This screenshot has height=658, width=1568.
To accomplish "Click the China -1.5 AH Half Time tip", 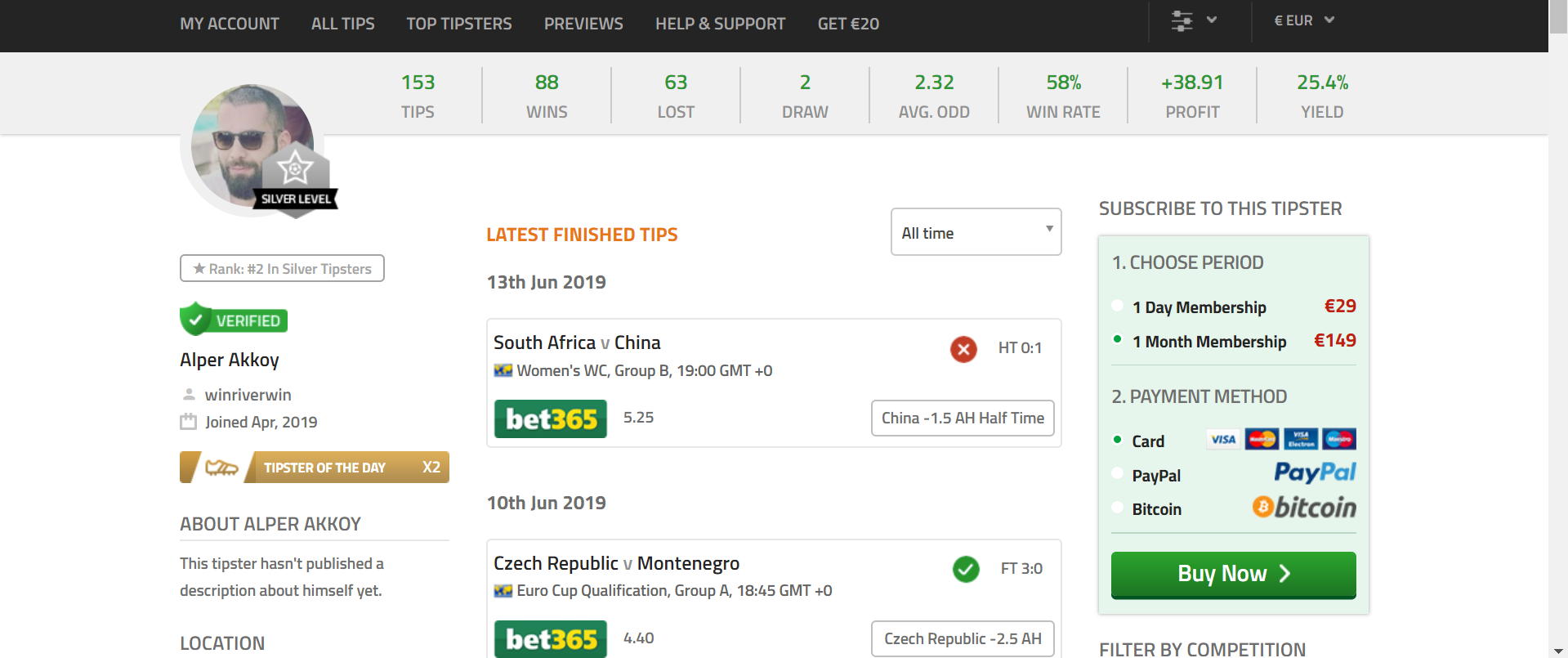I will 963,418.
